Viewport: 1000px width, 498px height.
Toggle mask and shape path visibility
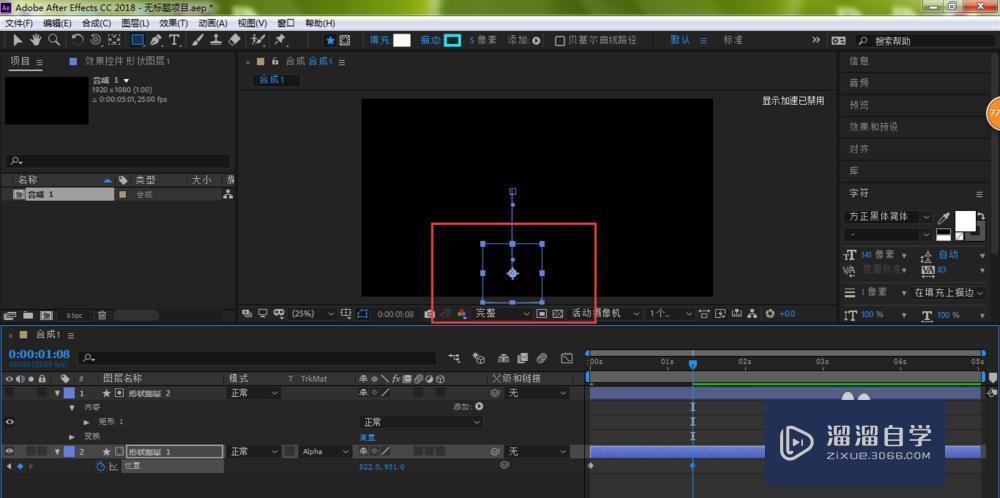coord(362,314)
